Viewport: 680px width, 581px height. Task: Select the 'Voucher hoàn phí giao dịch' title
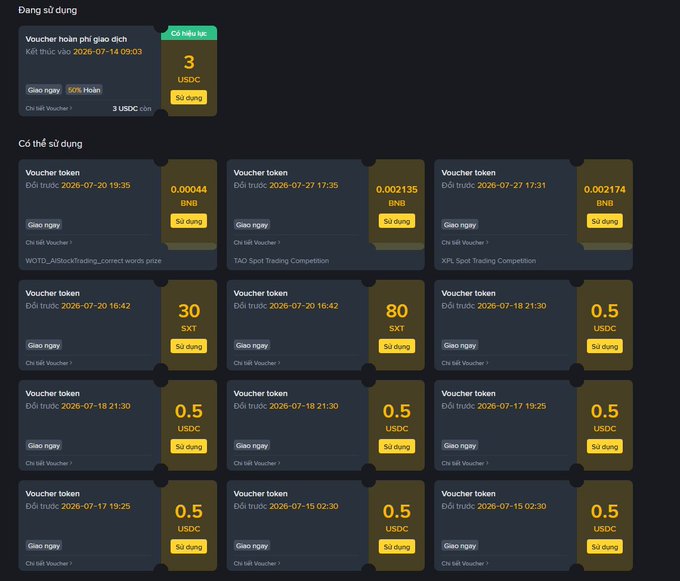pyautogui.click(x=76, y=39)
